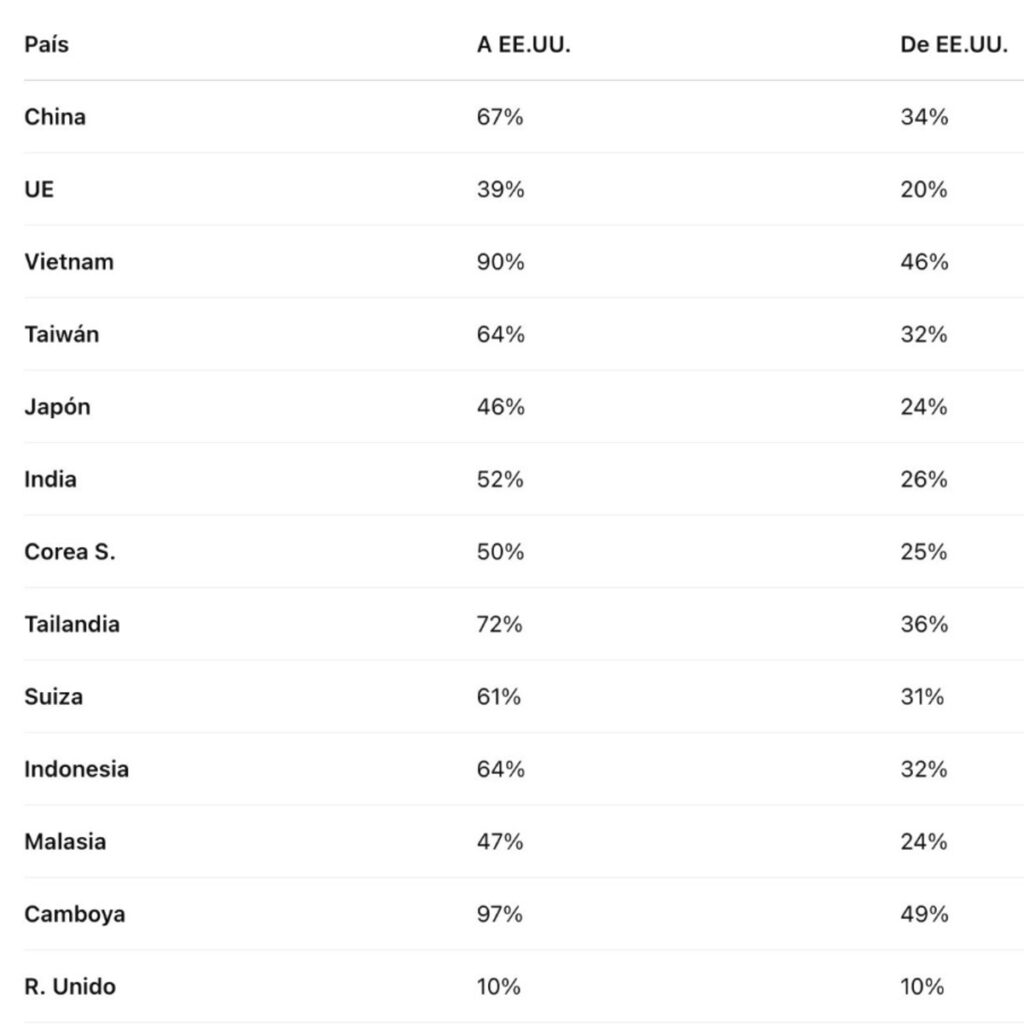Select the Taiwán country cell

62,334
